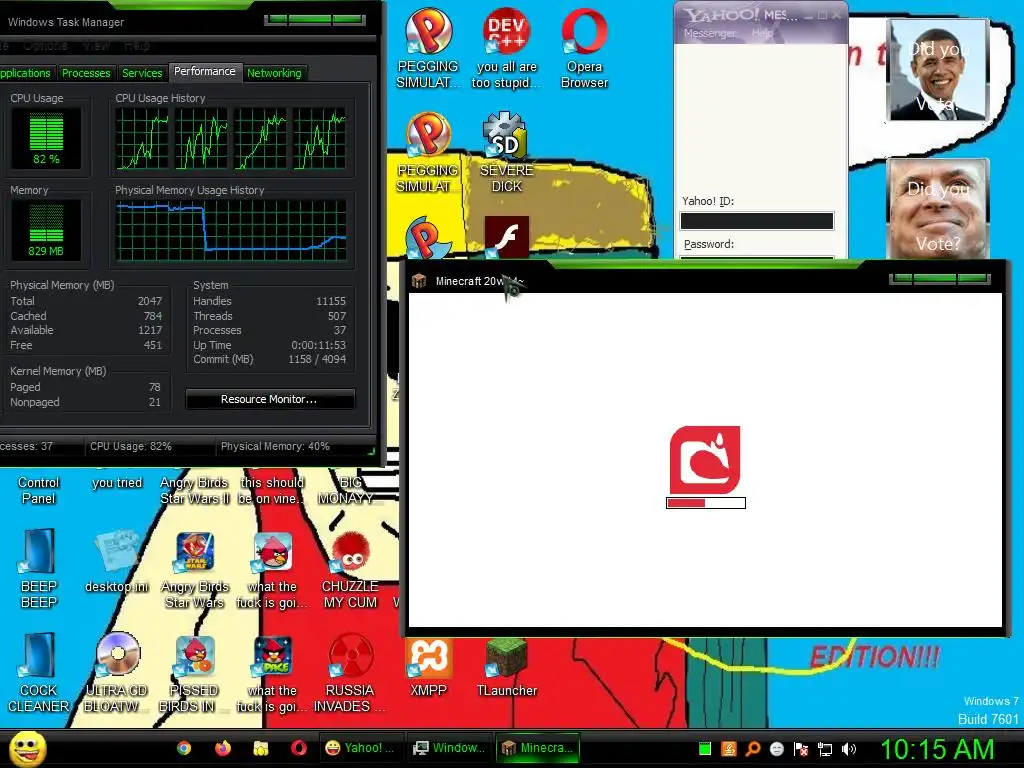Click the Commit (MB) value 1158 / 4094
The image size is (1024, 768).
pyautogui.click(x=317, y=359)
